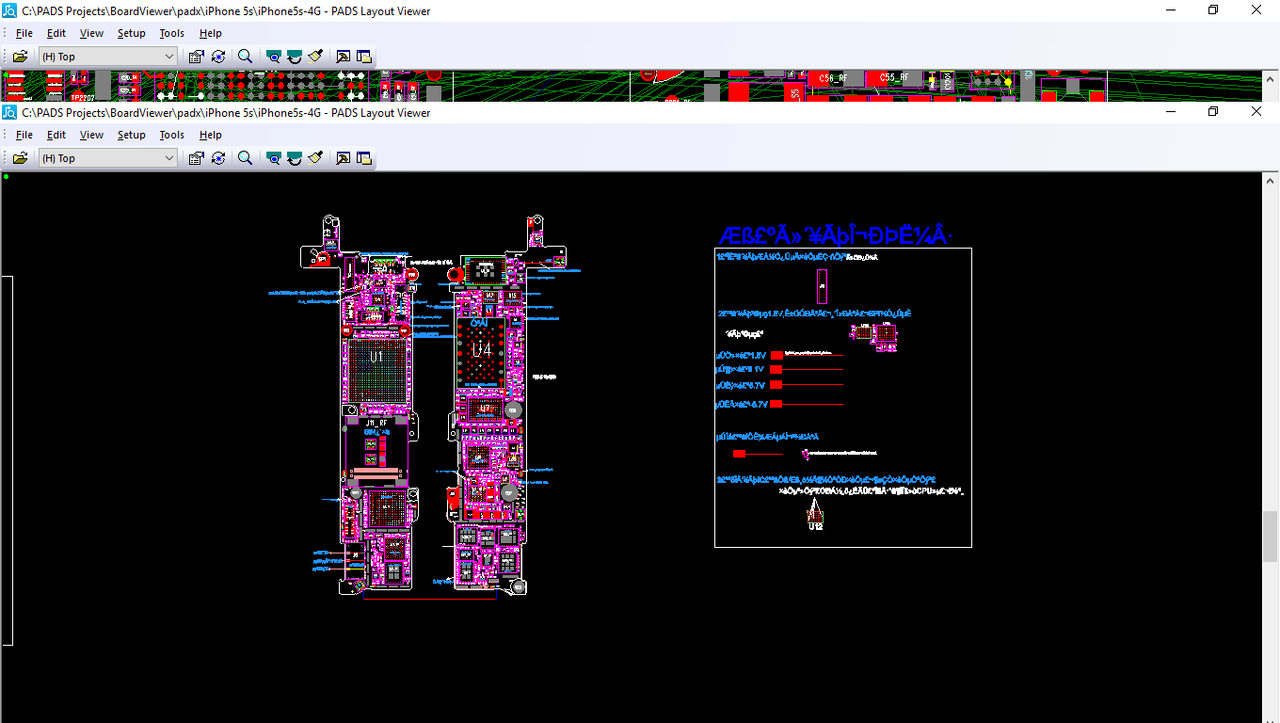1280x723 pixels.
Task: Click Open file icon in back window toolbar
Action: pos(20,57)
